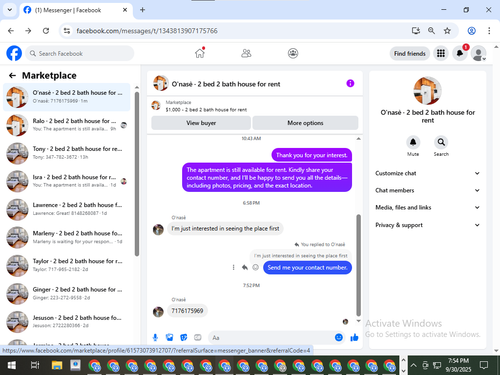Open Isra conversation in list
The width and height of the screenshot is (500, 375).
[67, 181]
